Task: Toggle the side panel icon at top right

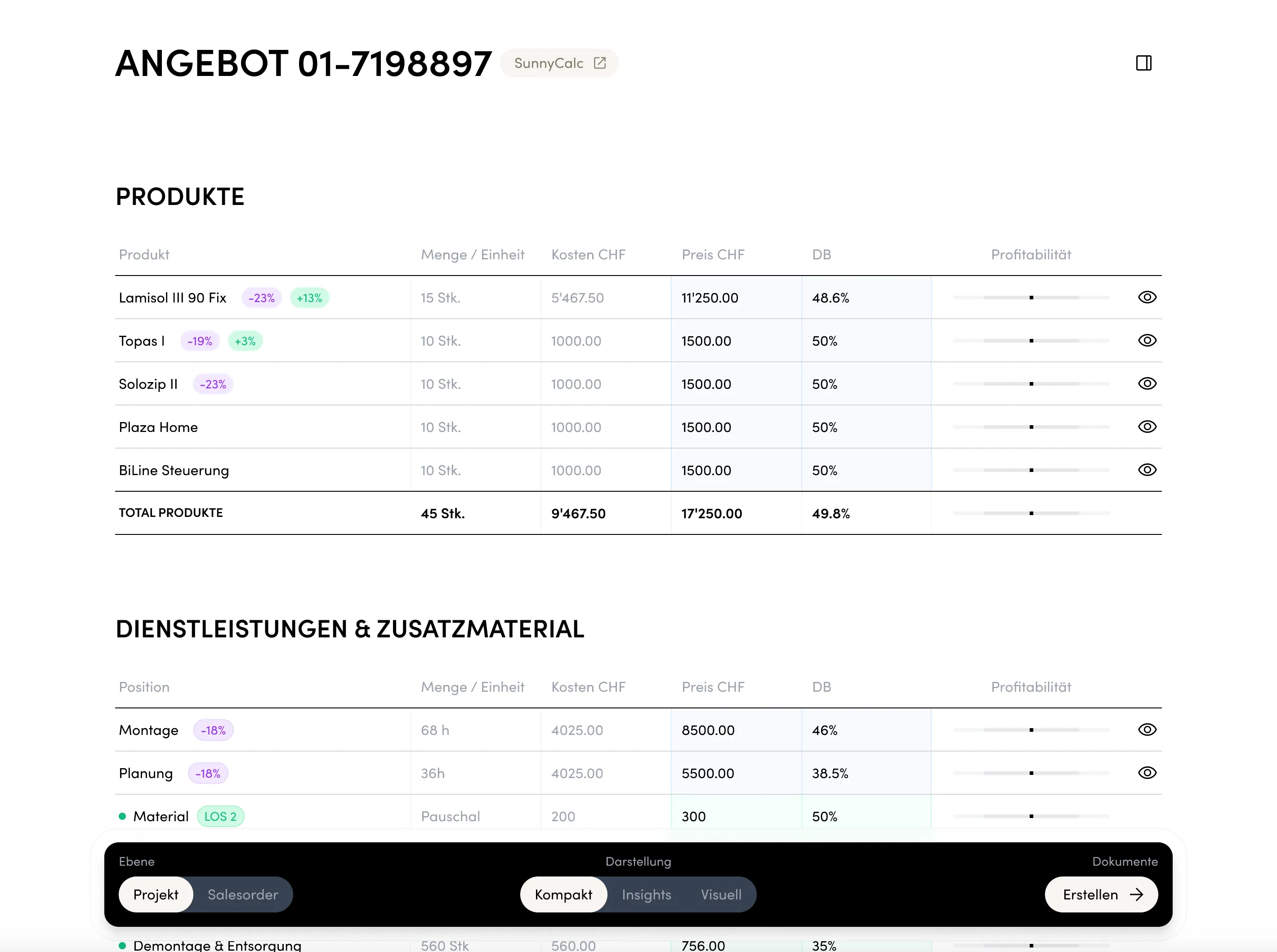Action: [x=1144, y=63]
